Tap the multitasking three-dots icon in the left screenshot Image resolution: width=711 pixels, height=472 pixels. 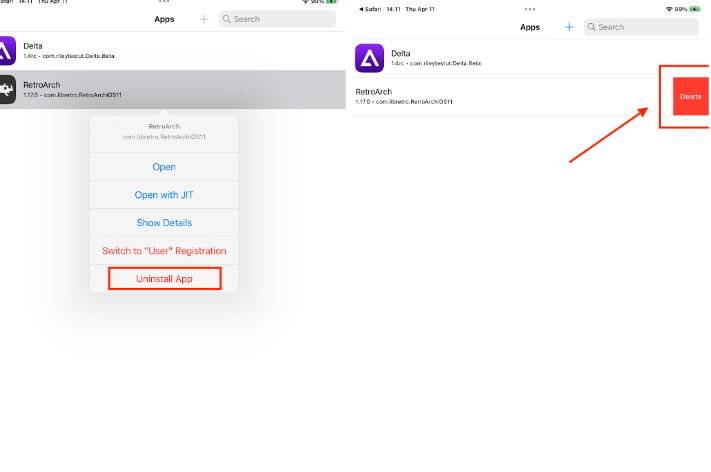coord(164,2)
